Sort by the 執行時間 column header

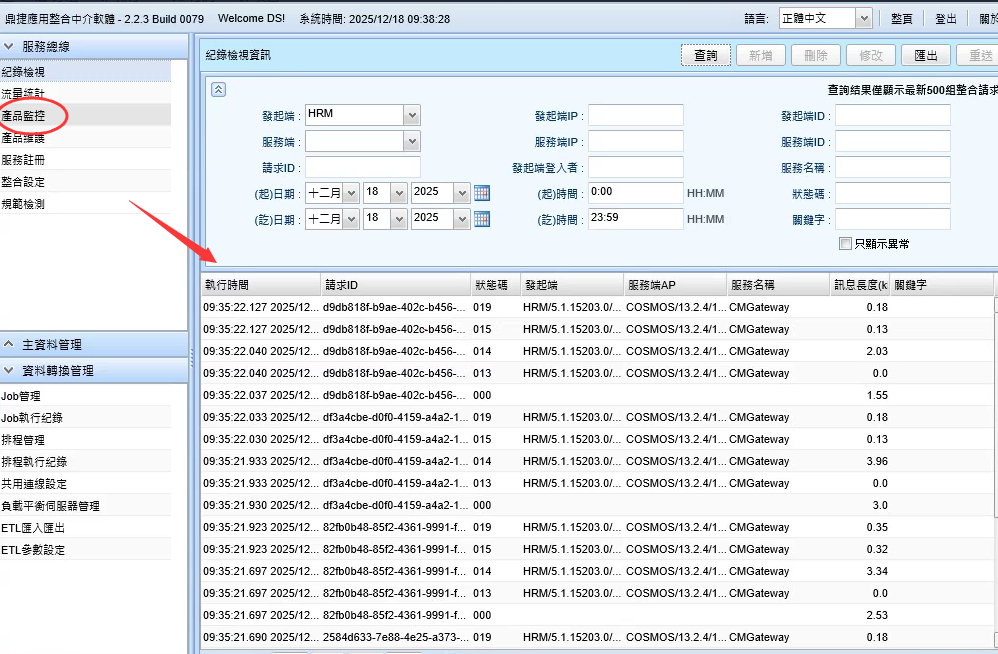(260, 285)
